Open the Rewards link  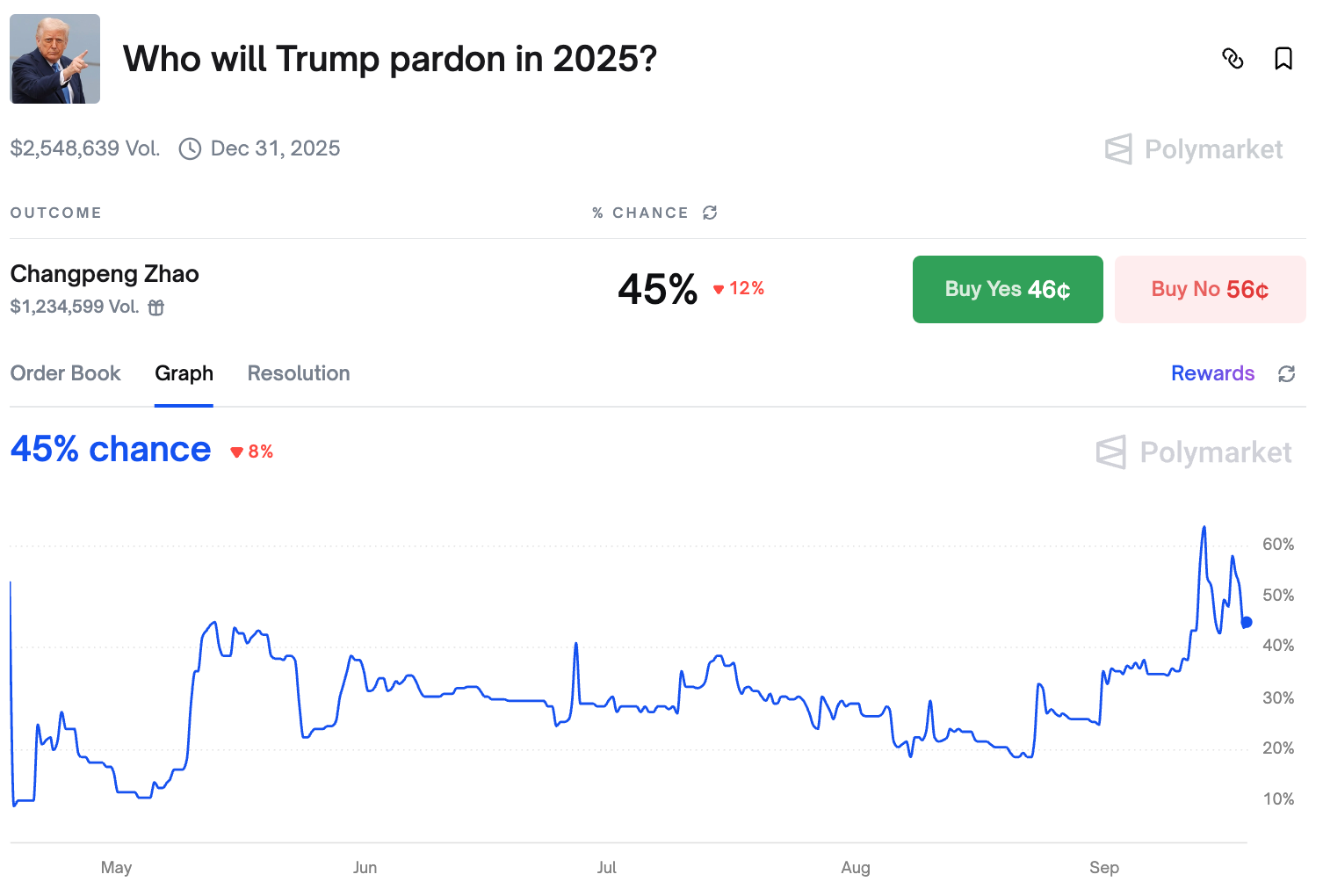click(x=1212, y=373)
